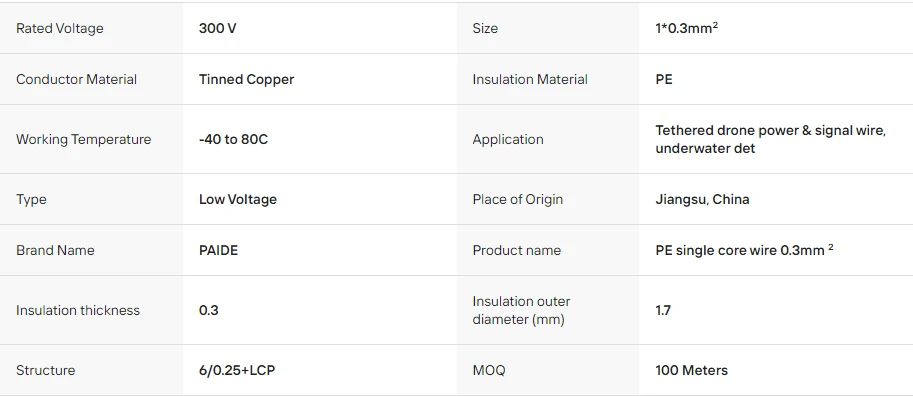Select the Jiangsu, China value
The width and height of the screenshot is (913, 396).
[702, 199]
